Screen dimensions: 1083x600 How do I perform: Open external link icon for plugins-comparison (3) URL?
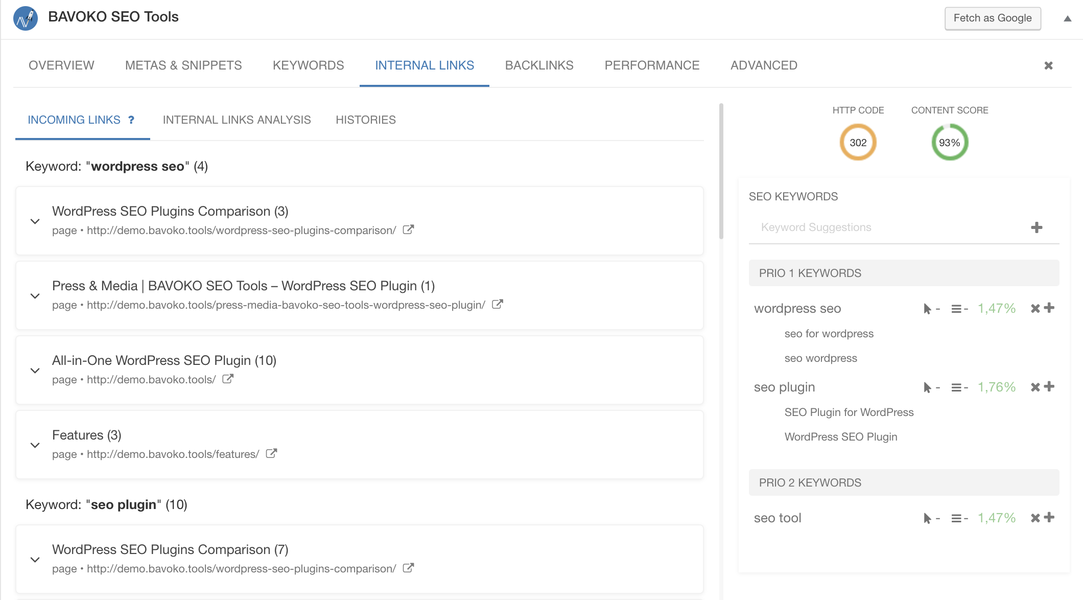pos(408,230)
